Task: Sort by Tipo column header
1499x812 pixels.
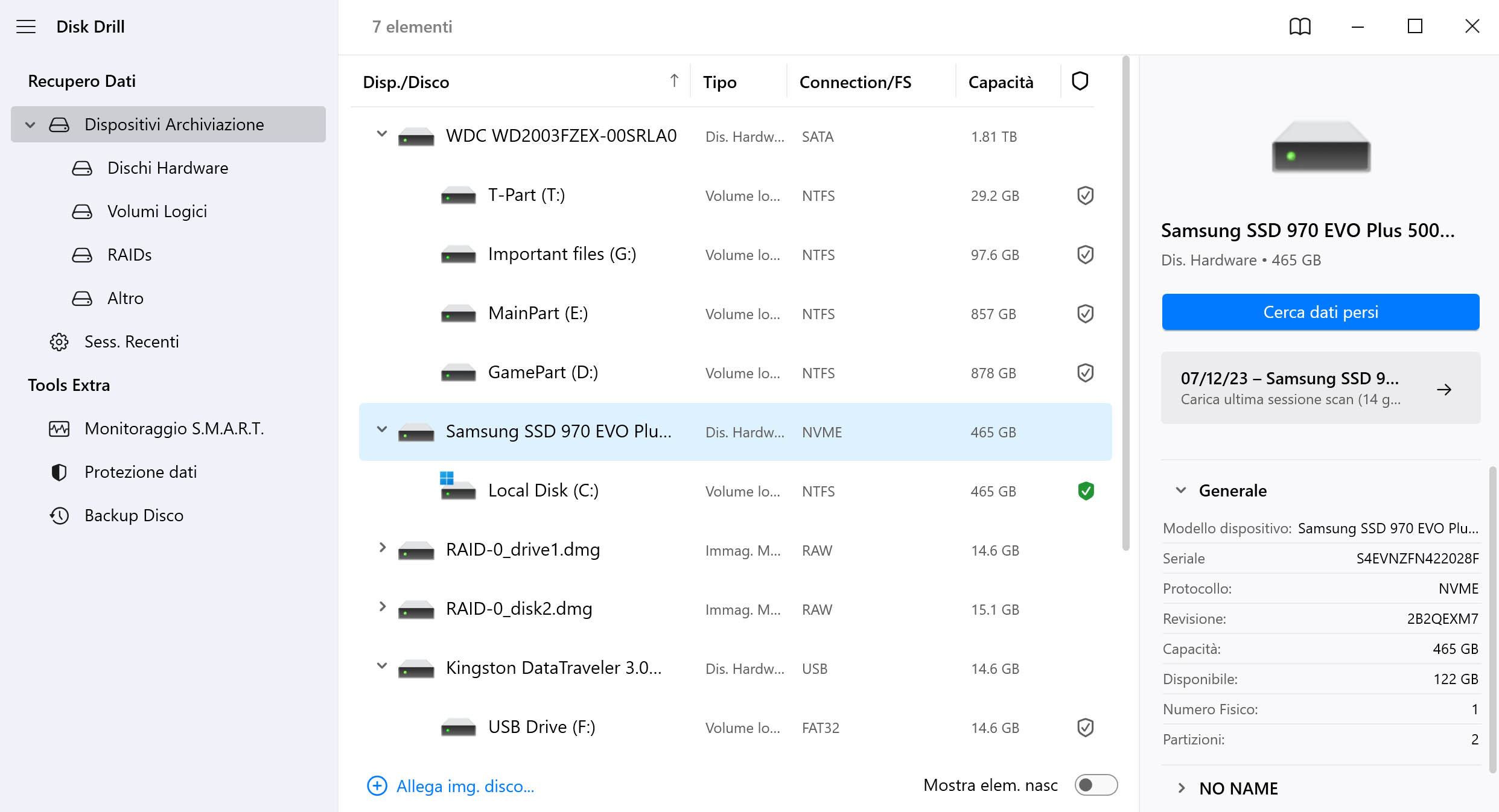Action: [x=719, y=82]
